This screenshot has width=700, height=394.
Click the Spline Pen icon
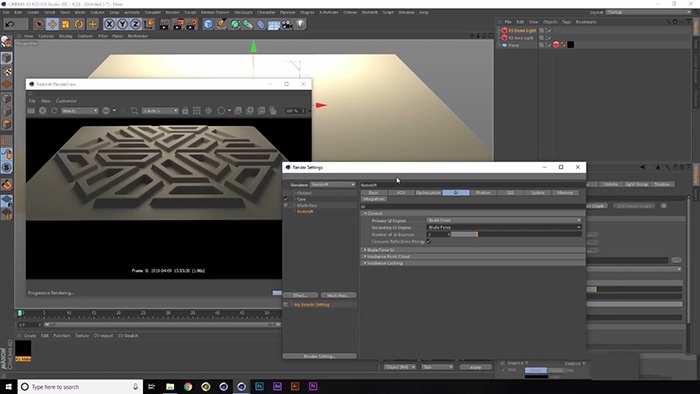point(221,24)
